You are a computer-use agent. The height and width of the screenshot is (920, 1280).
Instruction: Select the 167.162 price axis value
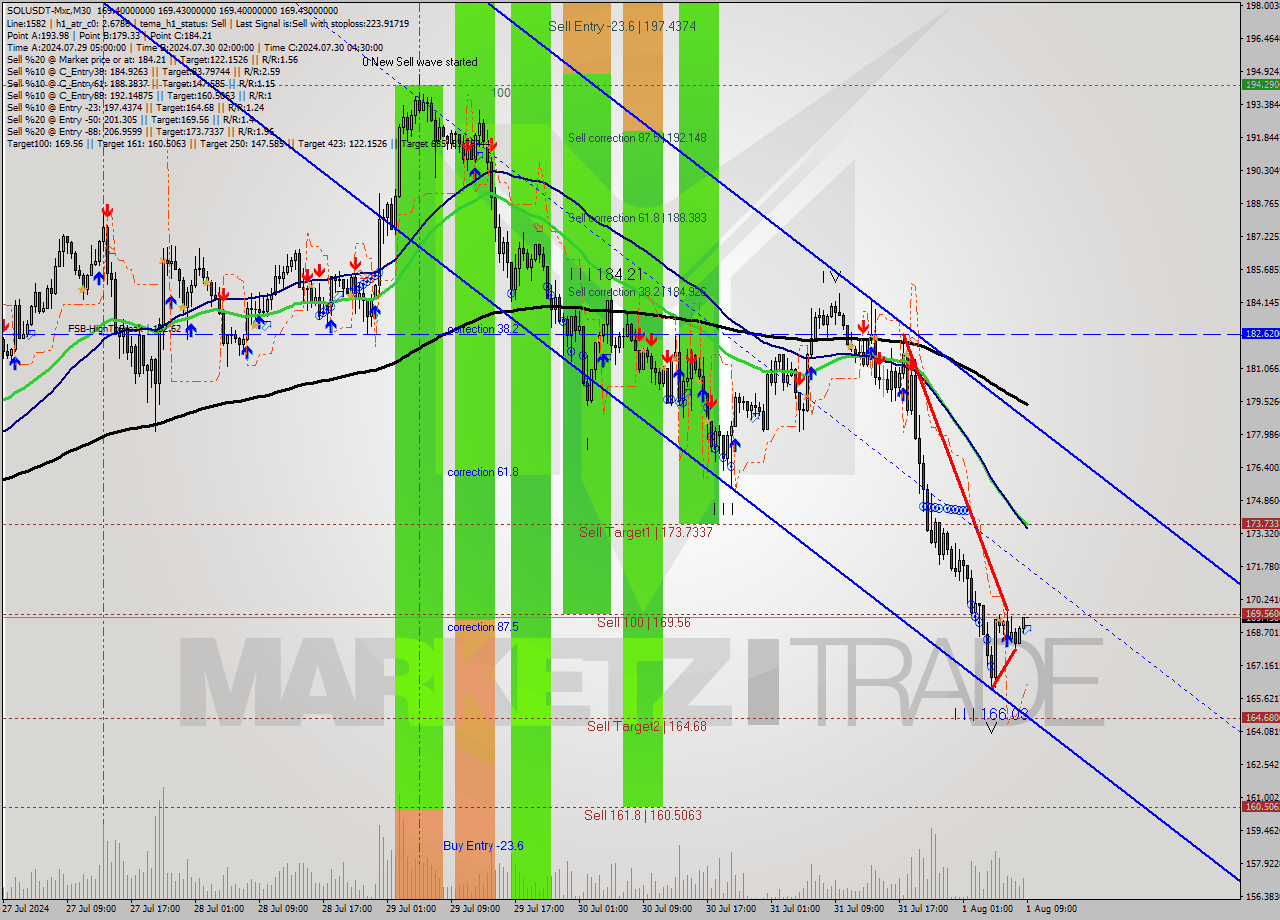click(x=1261, y=666)
